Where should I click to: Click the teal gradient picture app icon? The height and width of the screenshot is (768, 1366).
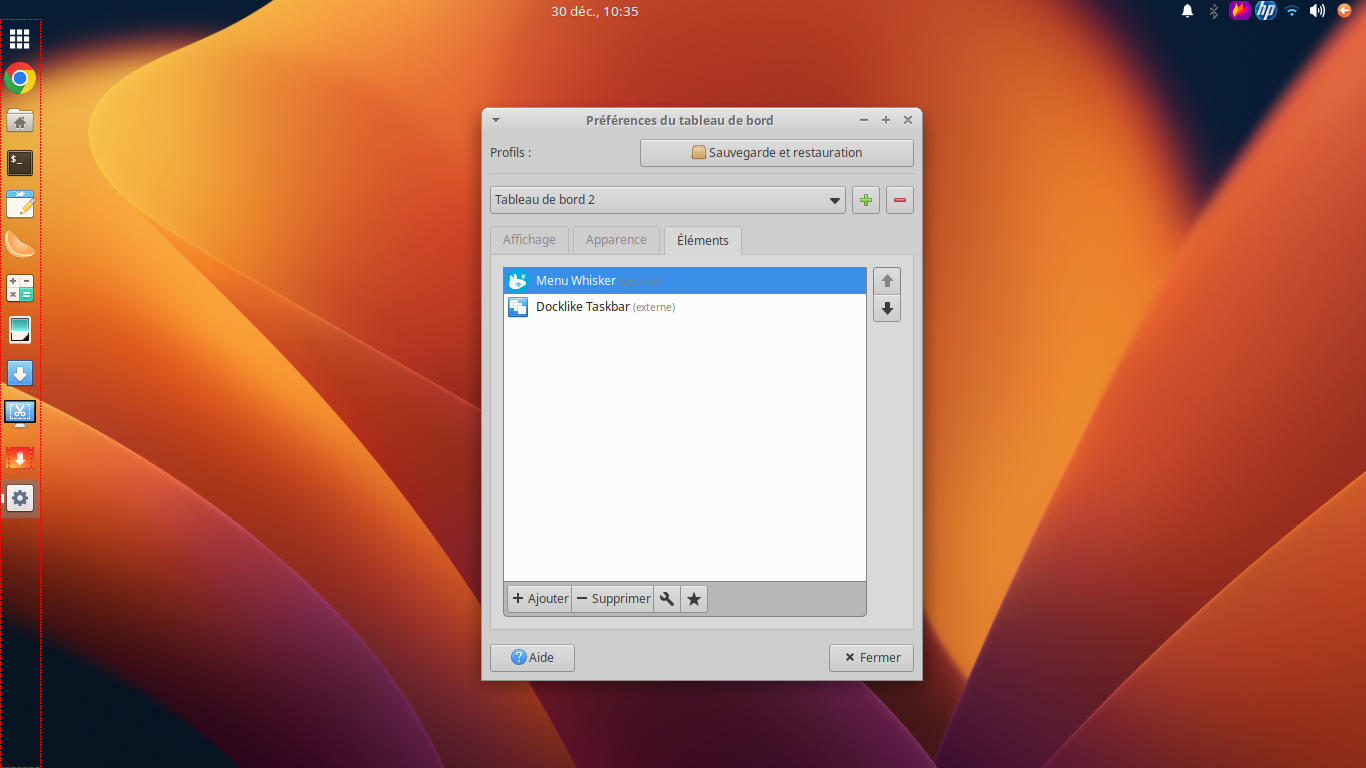click(x=20, y=330)
